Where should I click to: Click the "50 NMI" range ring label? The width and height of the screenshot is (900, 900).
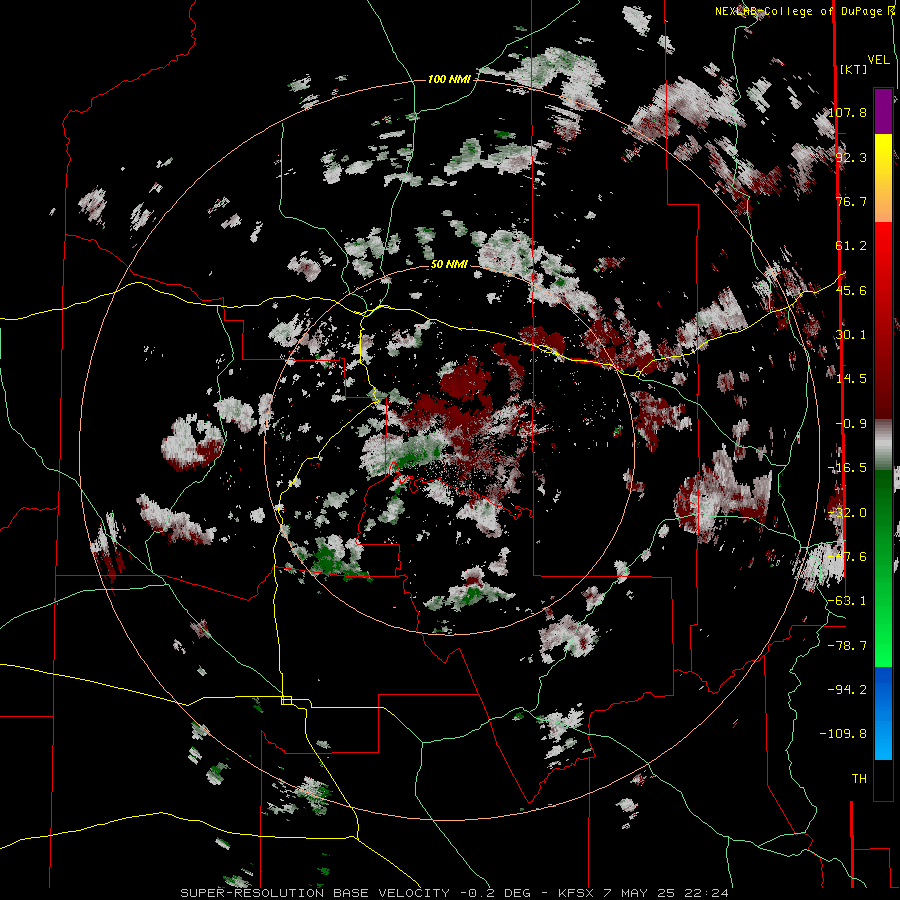coord(449,264)
